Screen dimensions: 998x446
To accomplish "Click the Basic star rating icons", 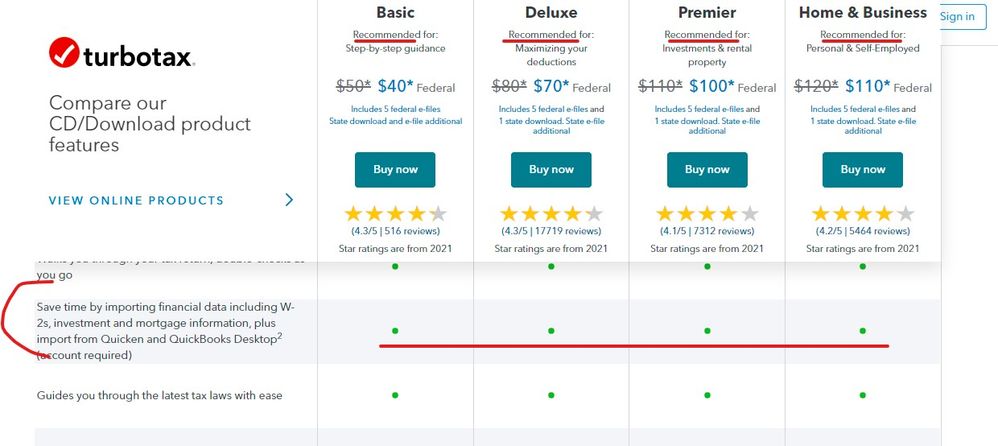I will (x=395, y=213).
